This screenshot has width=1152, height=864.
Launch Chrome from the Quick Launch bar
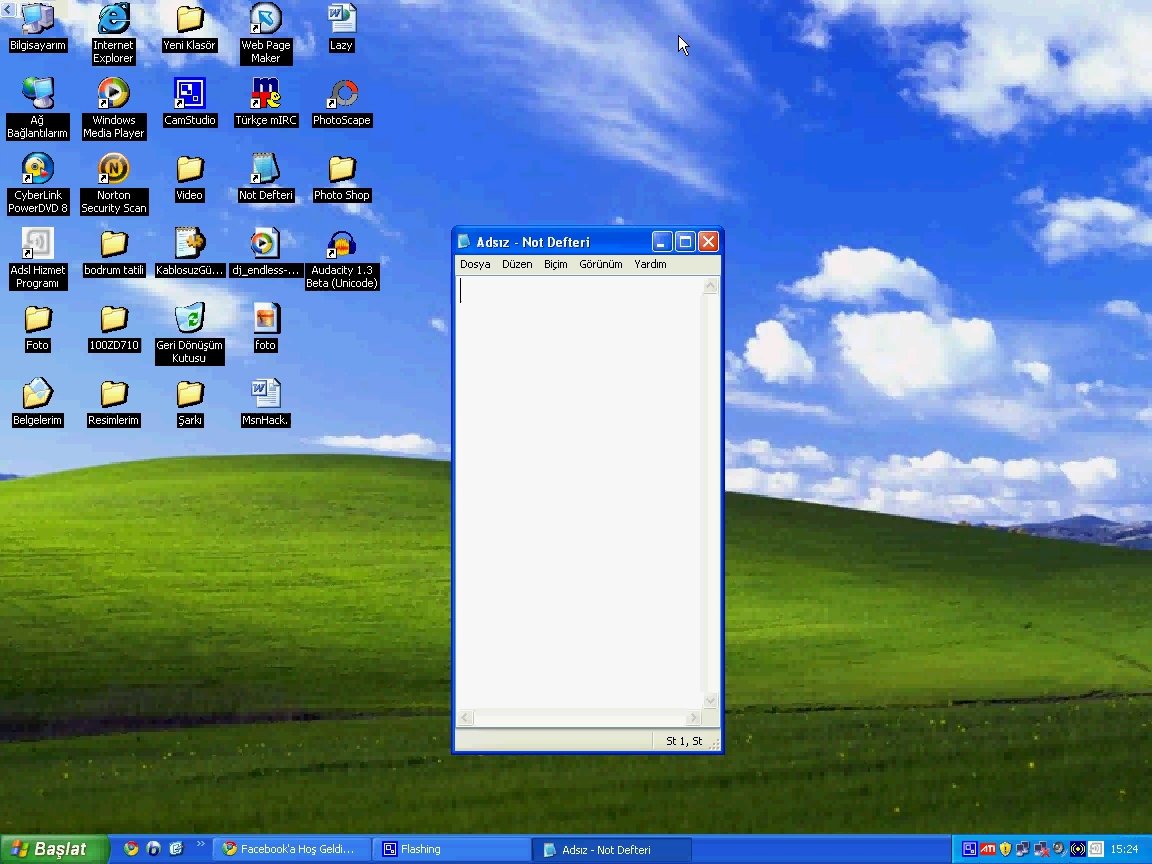[132, 849]
